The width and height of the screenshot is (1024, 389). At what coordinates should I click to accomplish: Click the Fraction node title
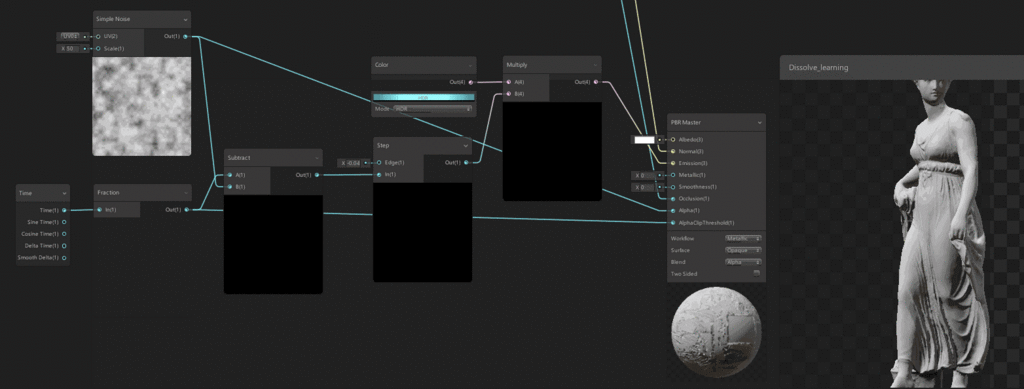pos(108,193)
